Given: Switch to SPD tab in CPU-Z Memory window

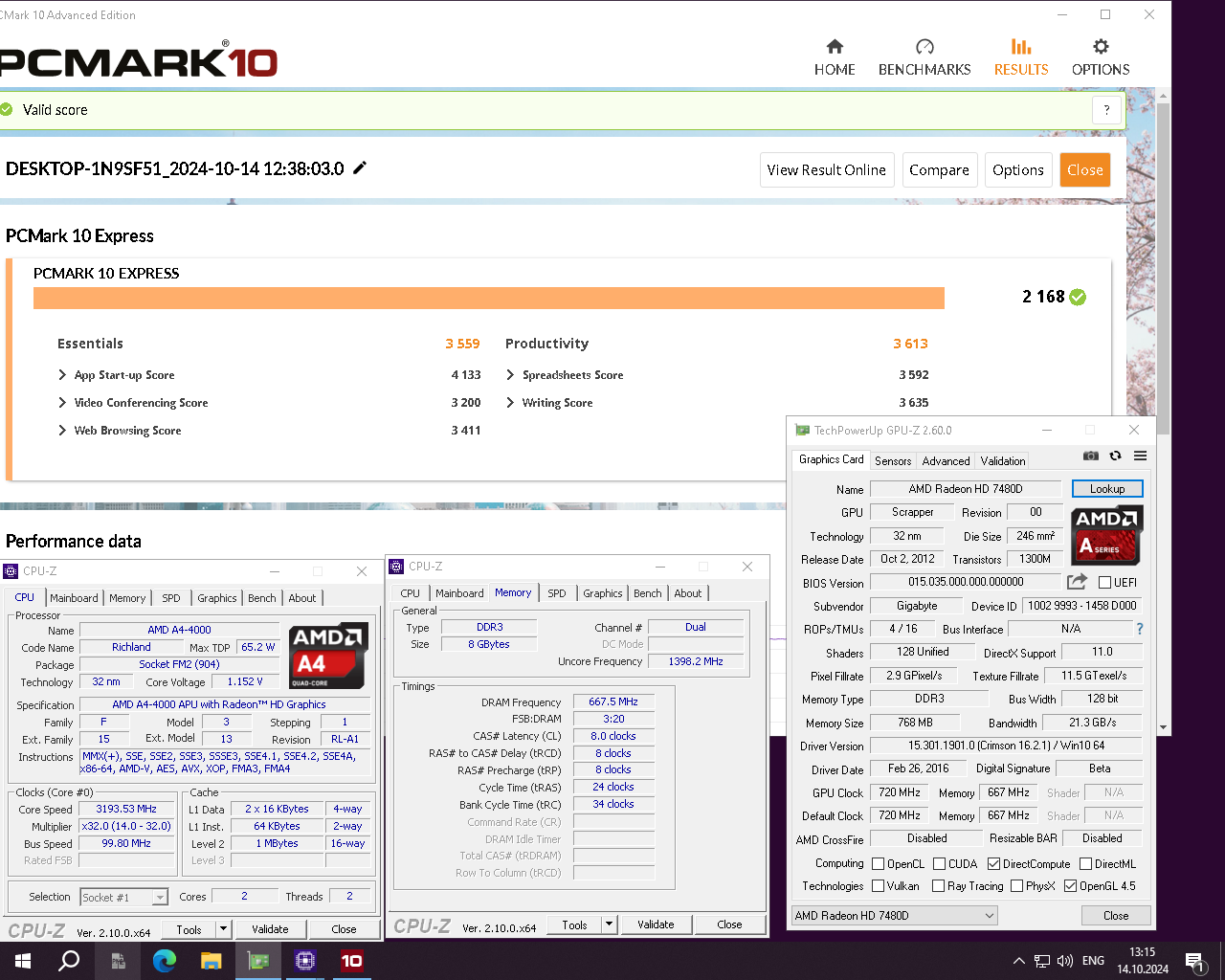Looking at the screenshot, I should click(x=557, y=593).
